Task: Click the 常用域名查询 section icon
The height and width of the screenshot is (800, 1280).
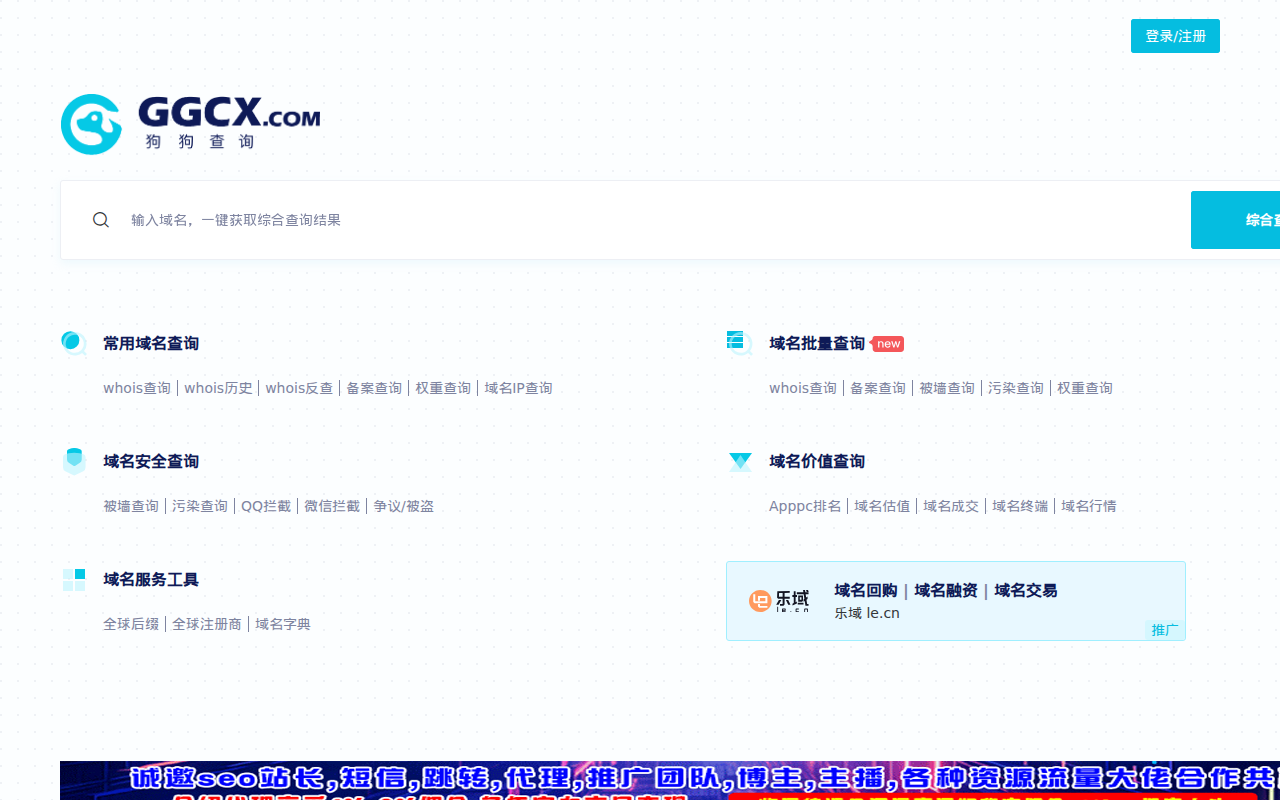Action: click(74, 343)
